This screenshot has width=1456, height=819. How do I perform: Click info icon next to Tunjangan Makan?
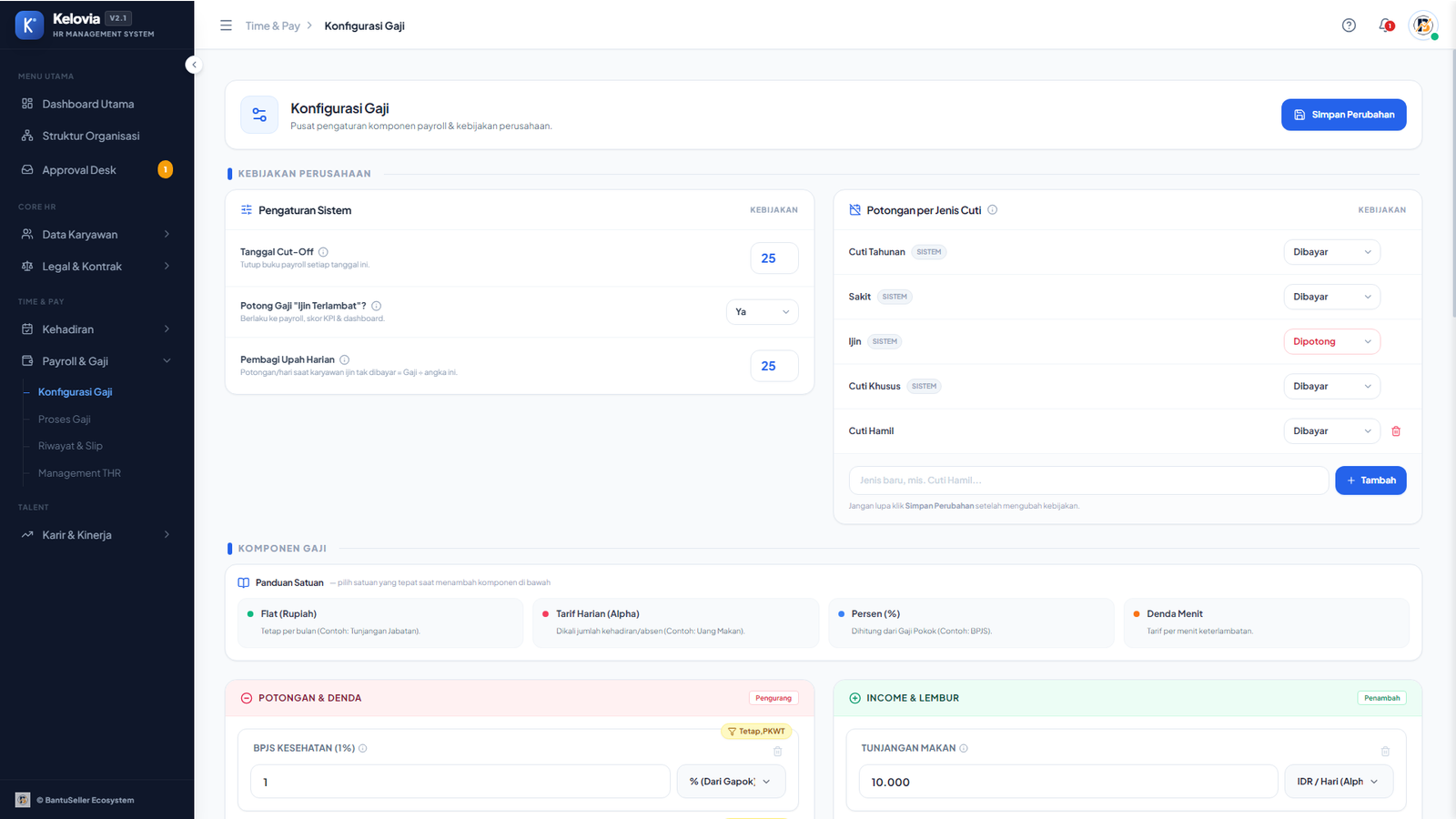pos(964,748)
